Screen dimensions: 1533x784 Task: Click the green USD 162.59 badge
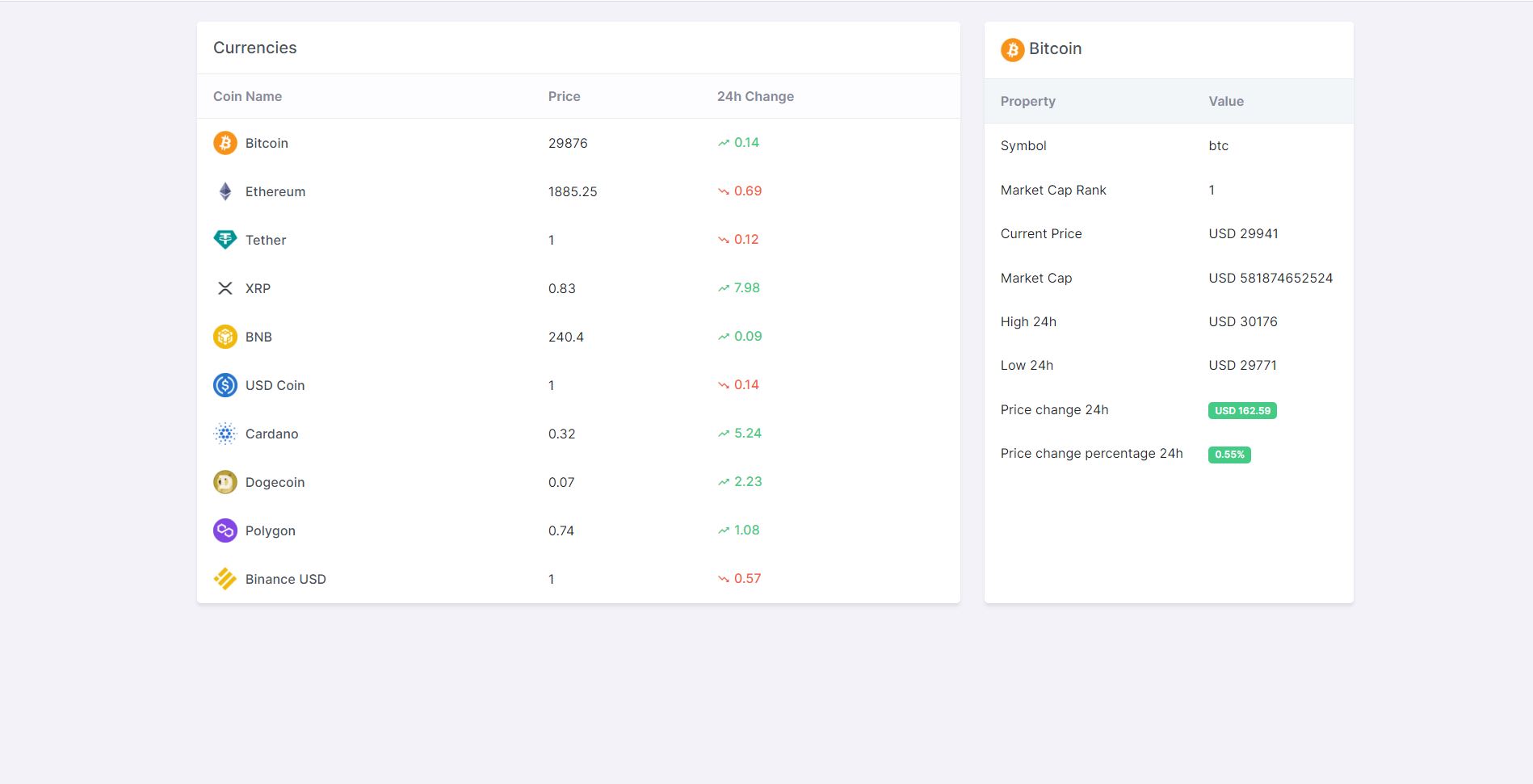pos(1241,411)
